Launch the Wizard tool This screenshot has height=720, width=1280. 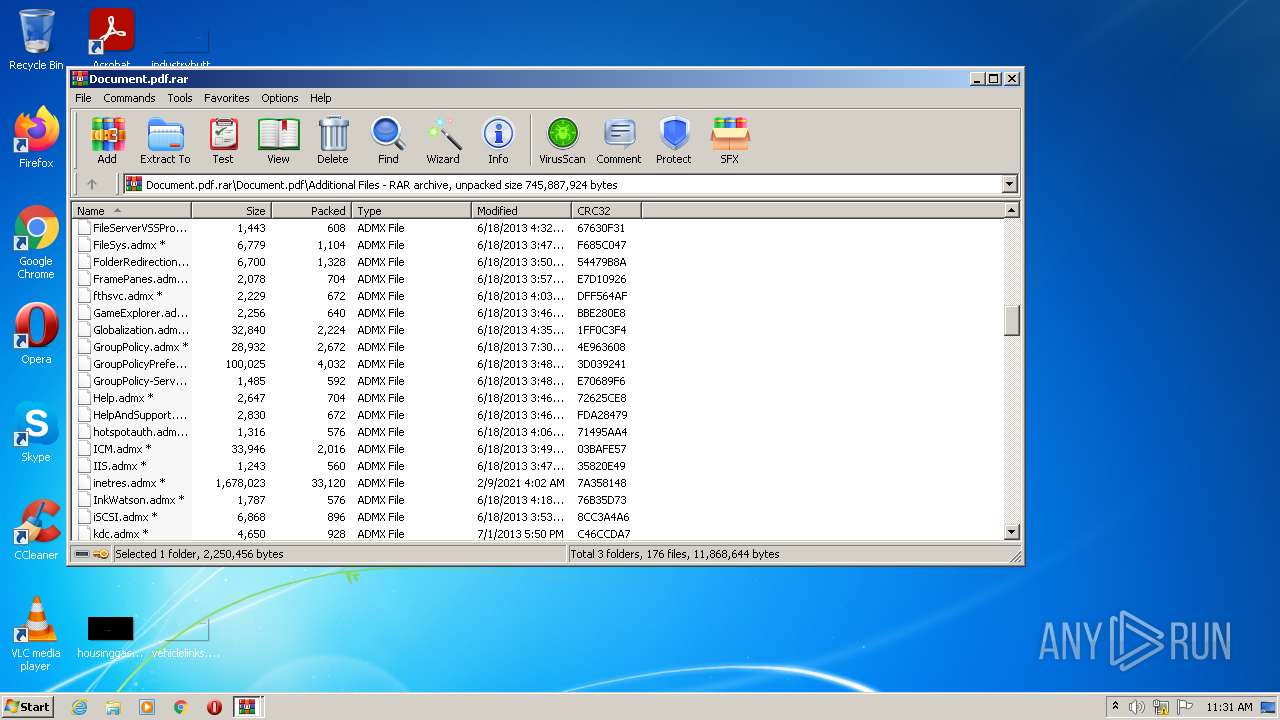click(x=443, y=141)
